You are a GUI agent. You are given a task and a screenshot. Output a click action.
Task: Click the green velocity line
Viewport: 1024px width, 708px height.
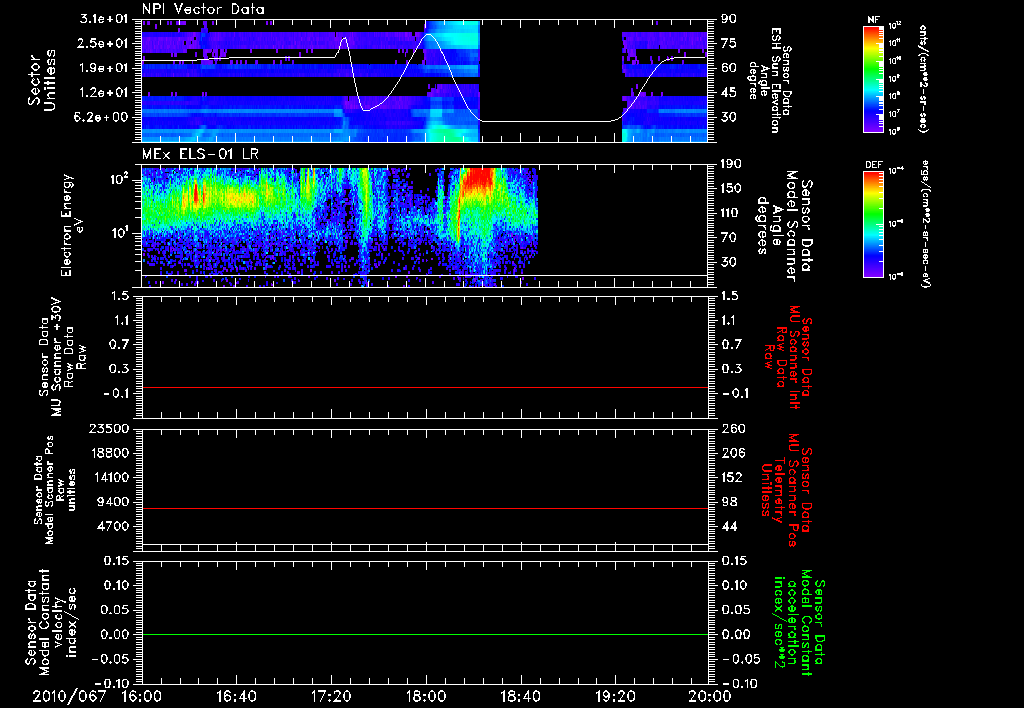pos(424,634)
